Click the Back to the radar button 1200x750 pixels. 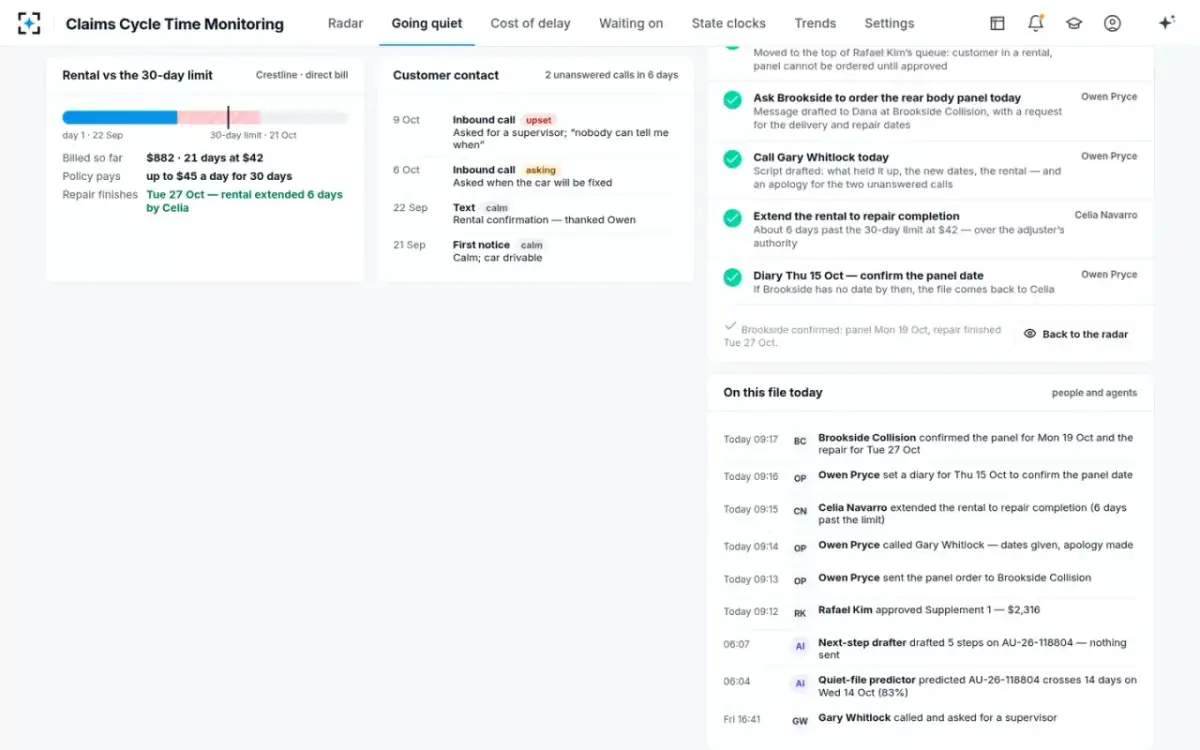pos(1076,334)
